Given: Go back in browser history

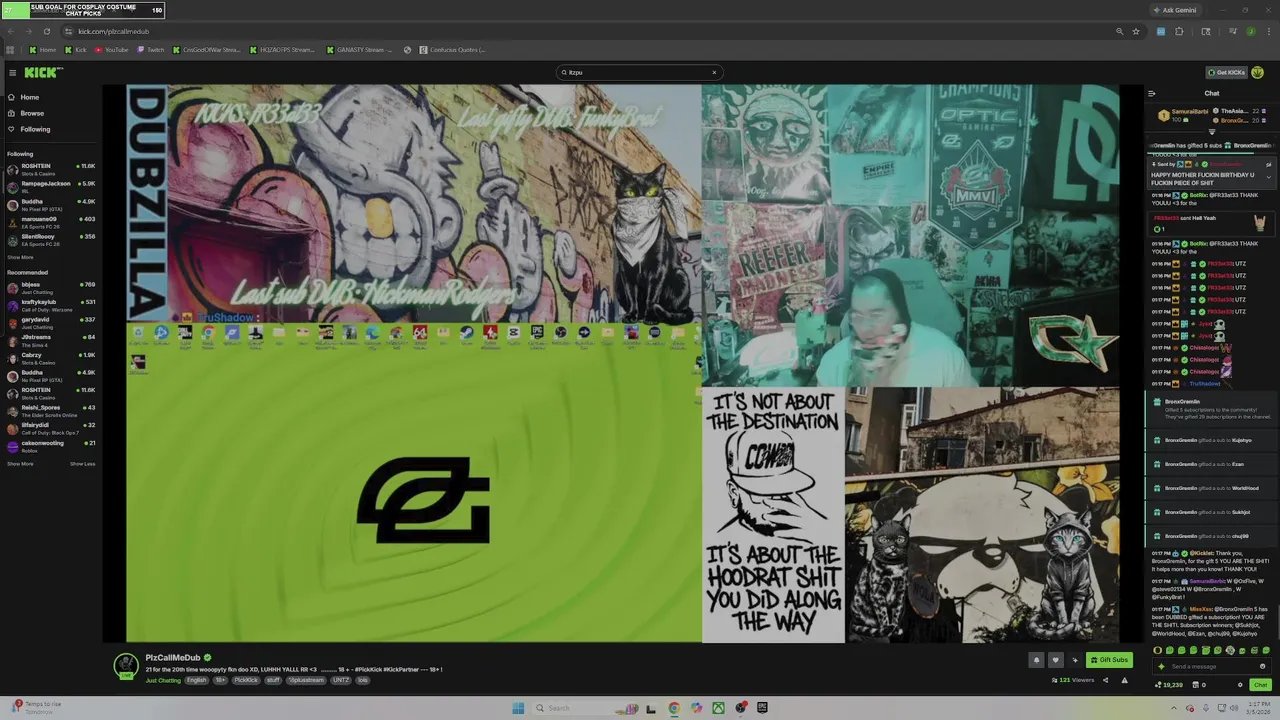Looking at the screenshot, I should (x=10, y=31).
